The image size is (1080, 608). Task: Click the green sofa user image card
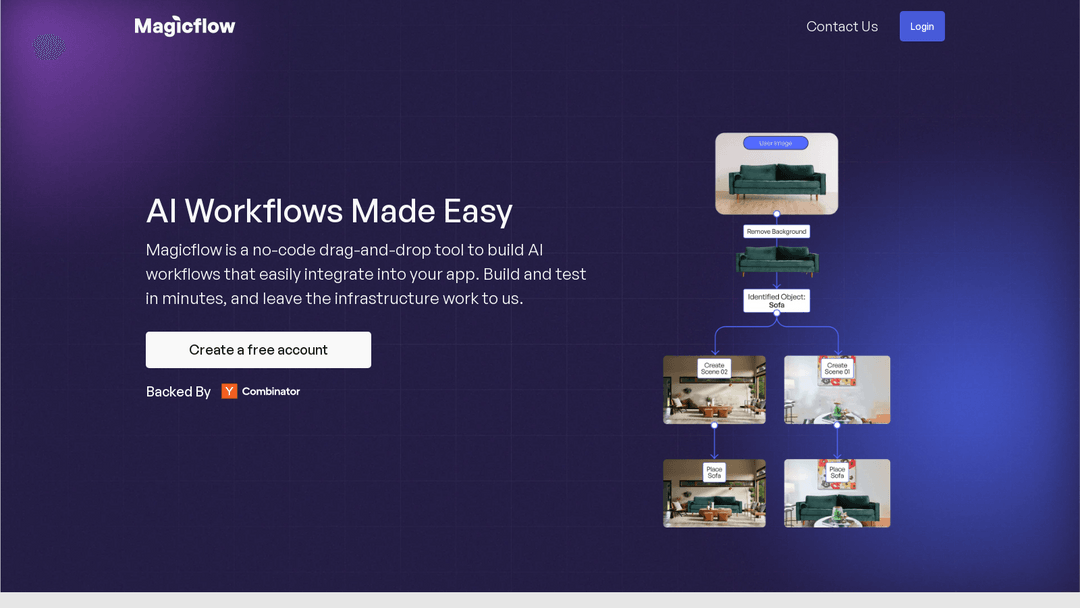coord(776,185)
